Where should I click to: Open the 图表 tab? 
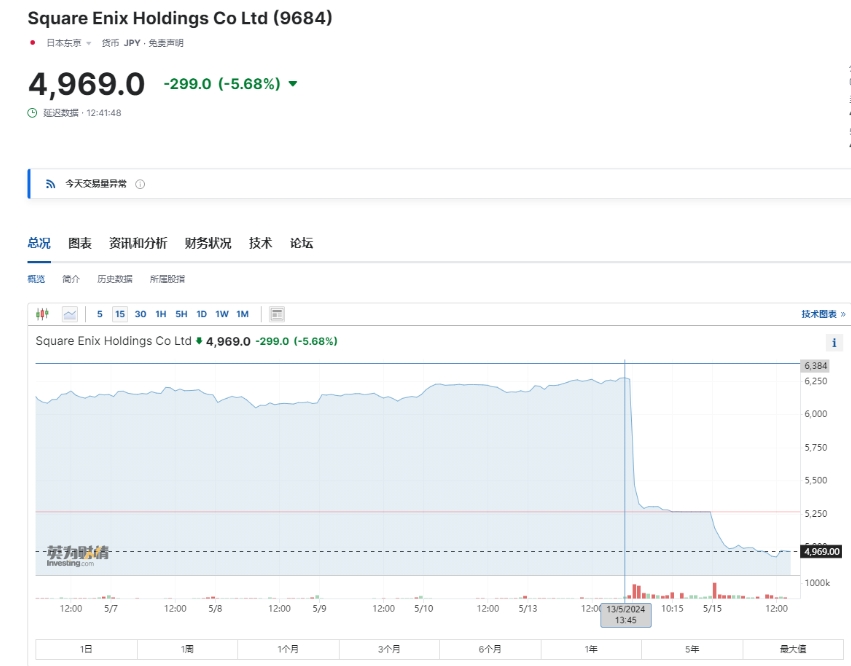80,243
